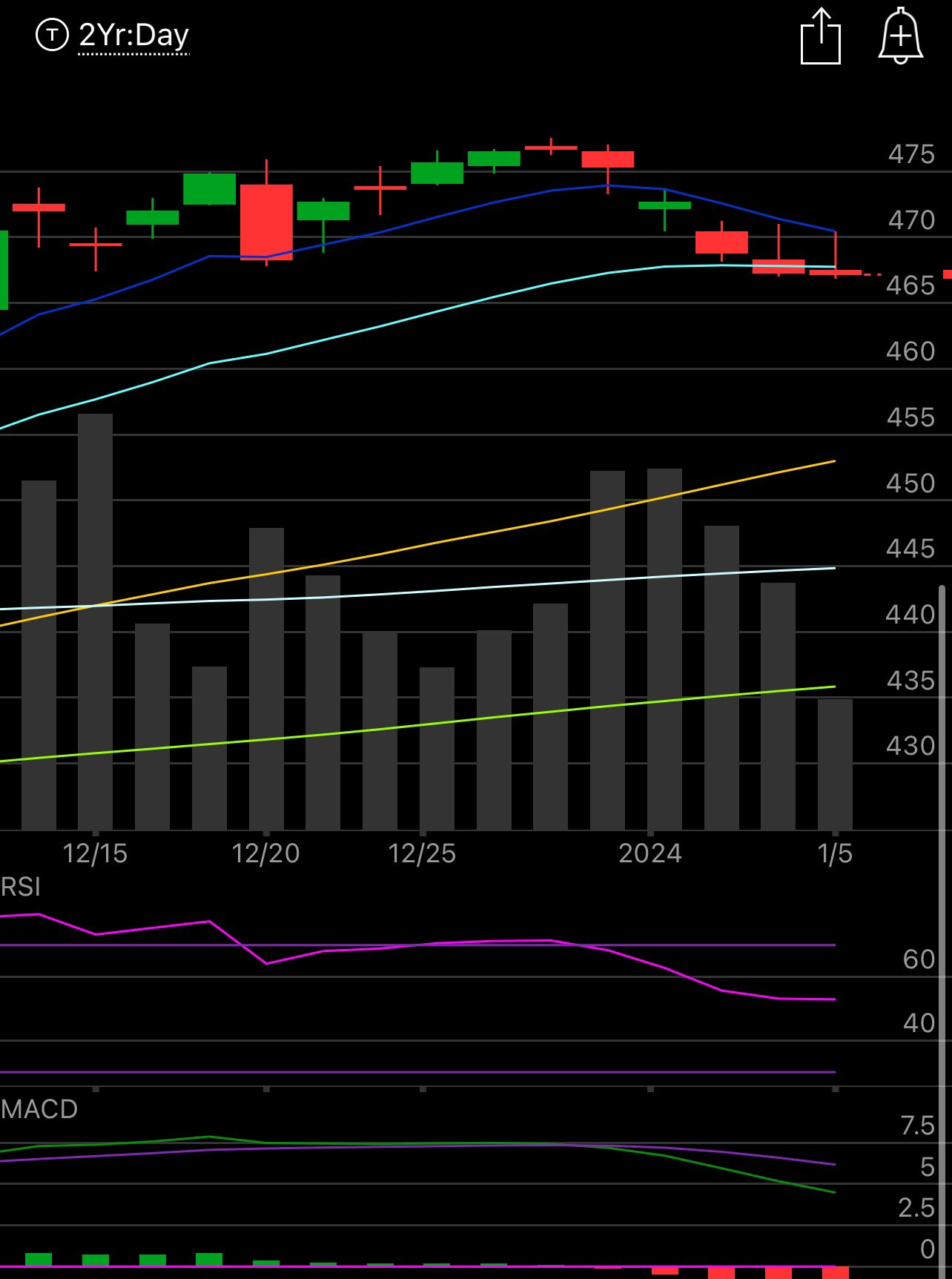952x1279 pixels.
Task: Tap the red current price marker at right edge
Action: click(x=948, y=274)
